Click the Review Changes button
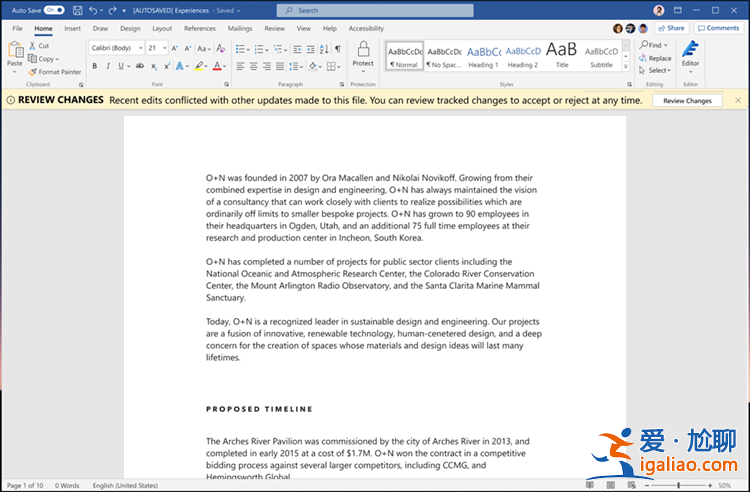This screenshot has width=750, height=492. [x=687, y=101]
